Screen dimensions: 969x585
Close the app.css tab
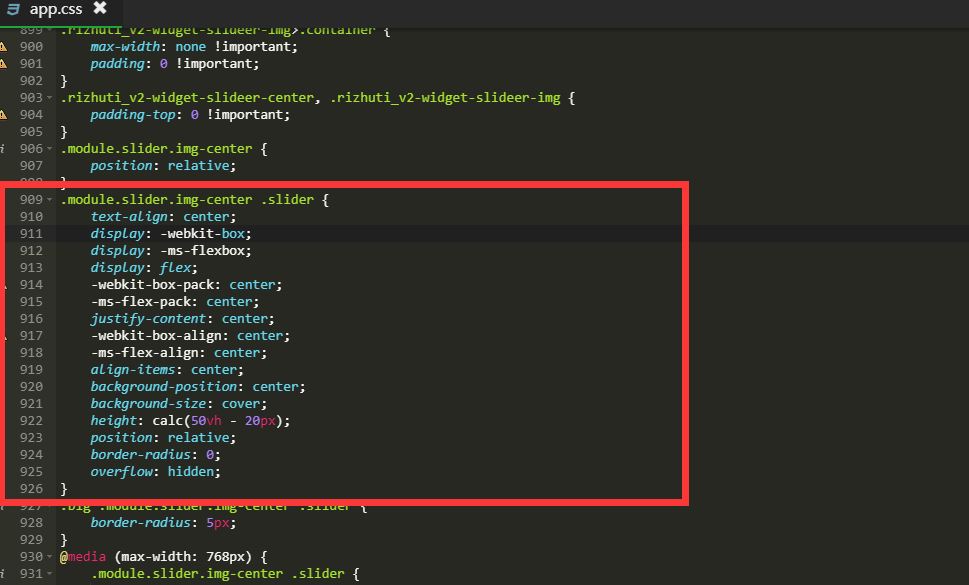[x=100, y=9]
